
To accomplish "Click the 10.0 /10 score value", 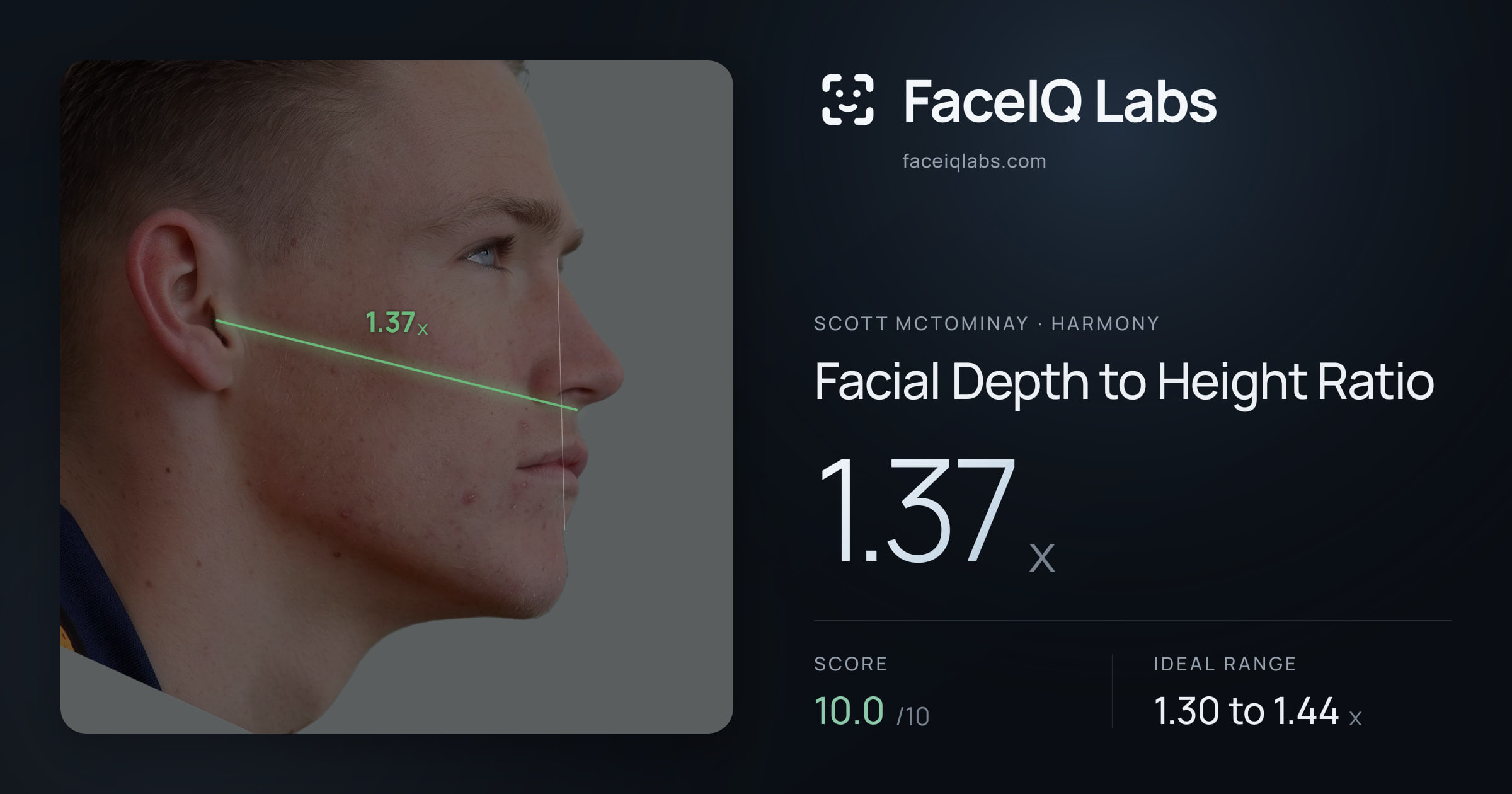I will pos(871,711).
